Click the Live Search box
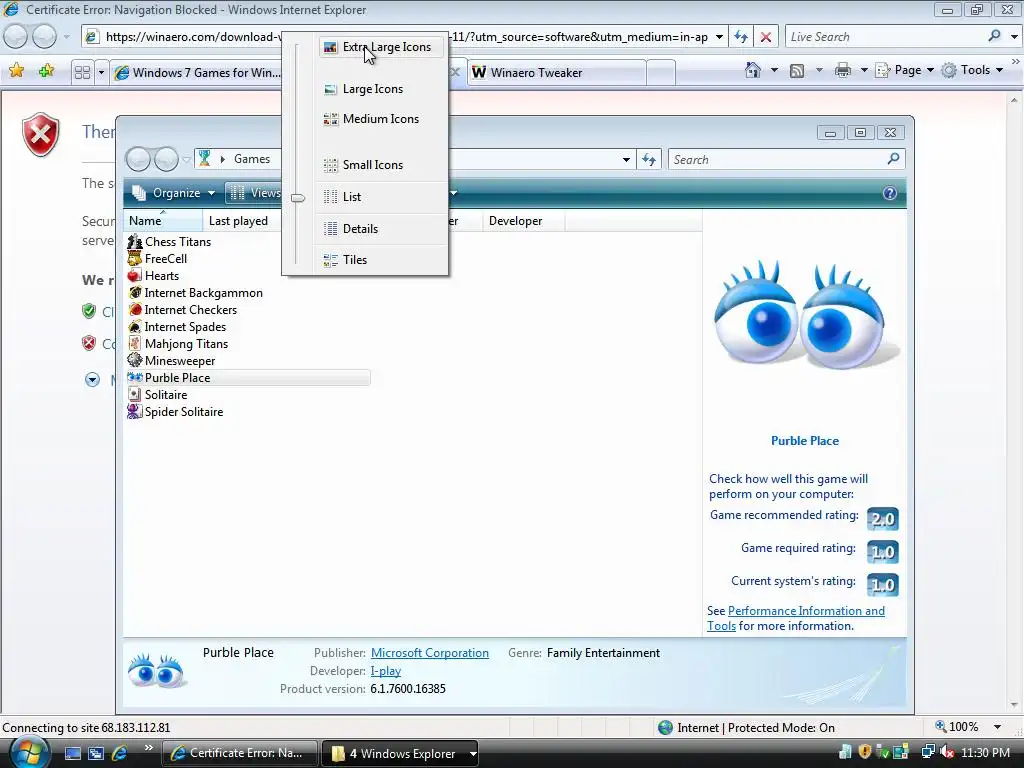This screenshot has height=768, width=1024. coord(885,37)
